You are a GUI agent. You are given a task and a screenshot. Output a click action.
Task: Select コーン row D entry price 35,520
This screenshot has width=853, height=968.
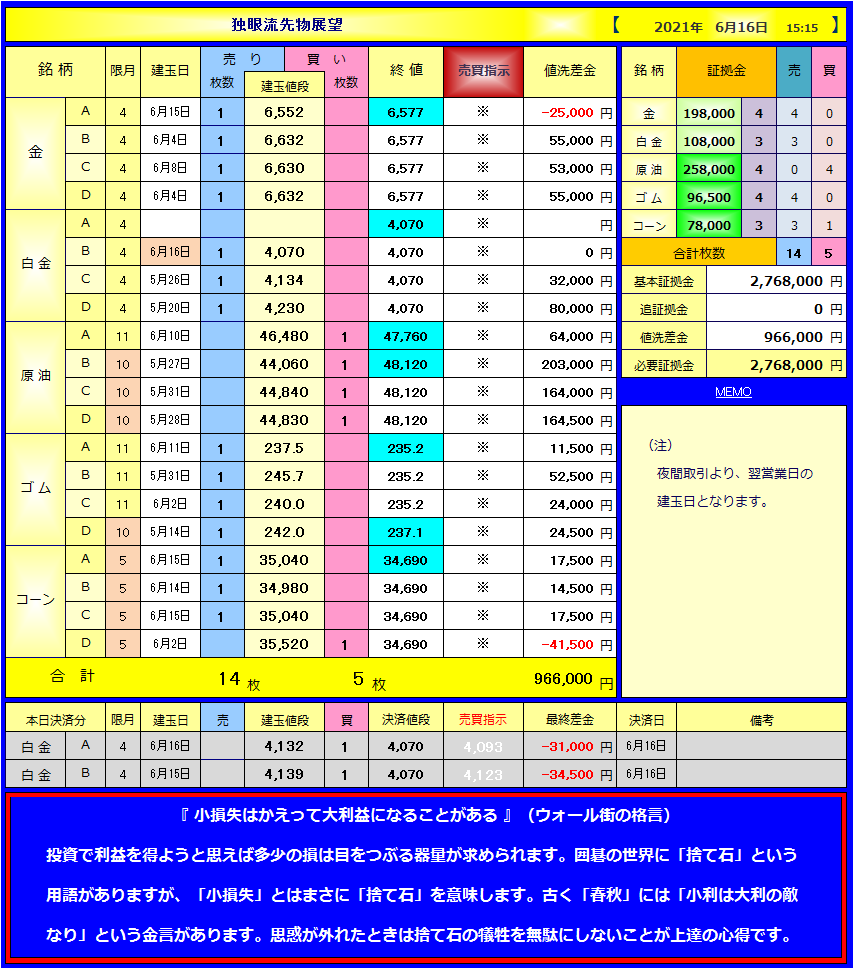[x=284, y=645]
